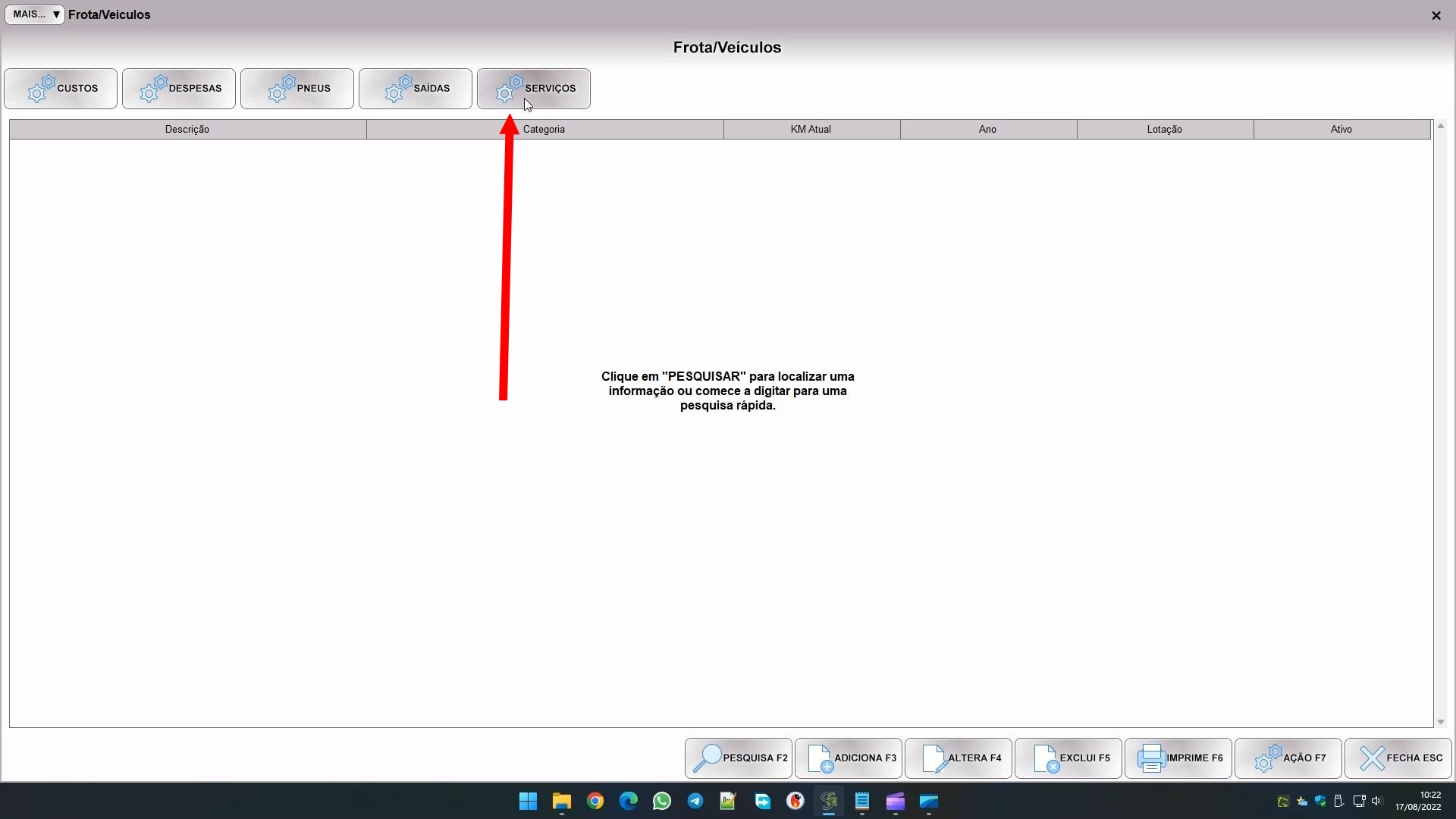Click the scrollbar up arrow
Viewport: 1456px width, 819px height.
(1441, 126)
